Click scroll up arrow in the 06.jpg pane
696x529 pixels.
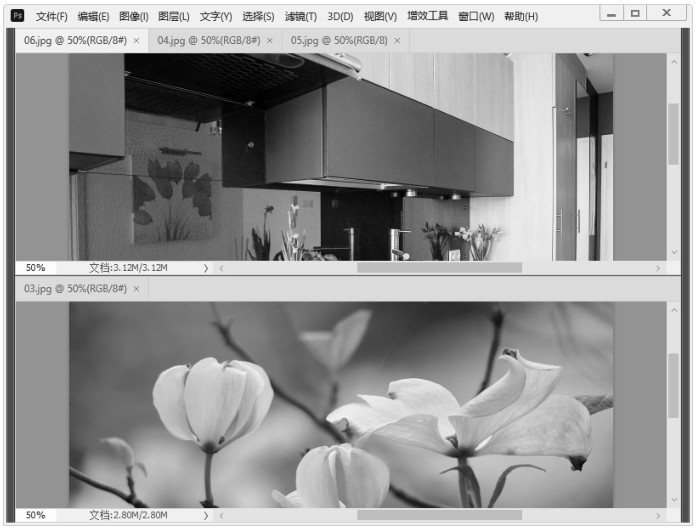(674, 62)
